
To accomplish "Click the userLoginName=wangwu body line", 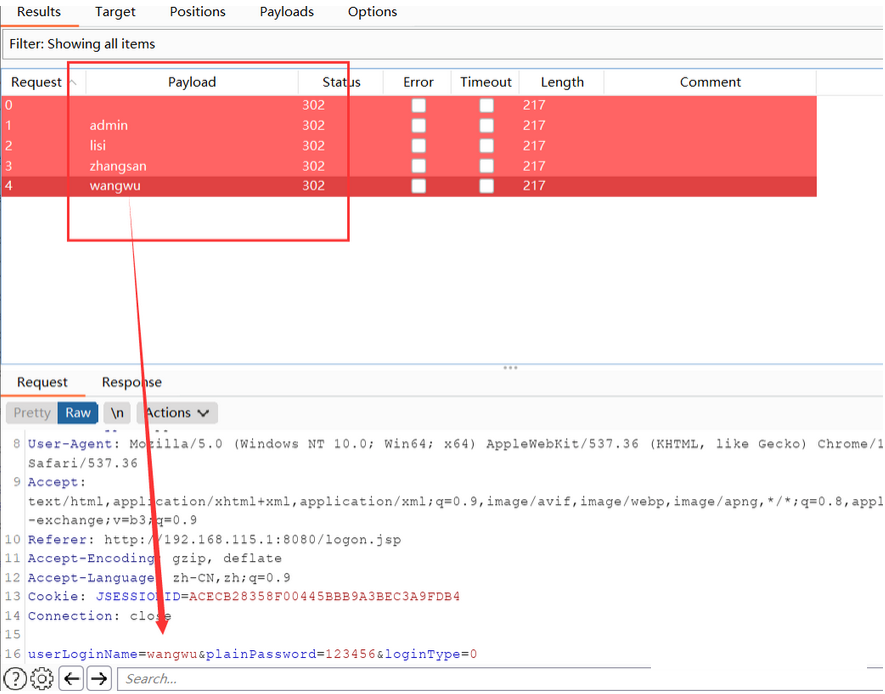I will tap(252, 655).
